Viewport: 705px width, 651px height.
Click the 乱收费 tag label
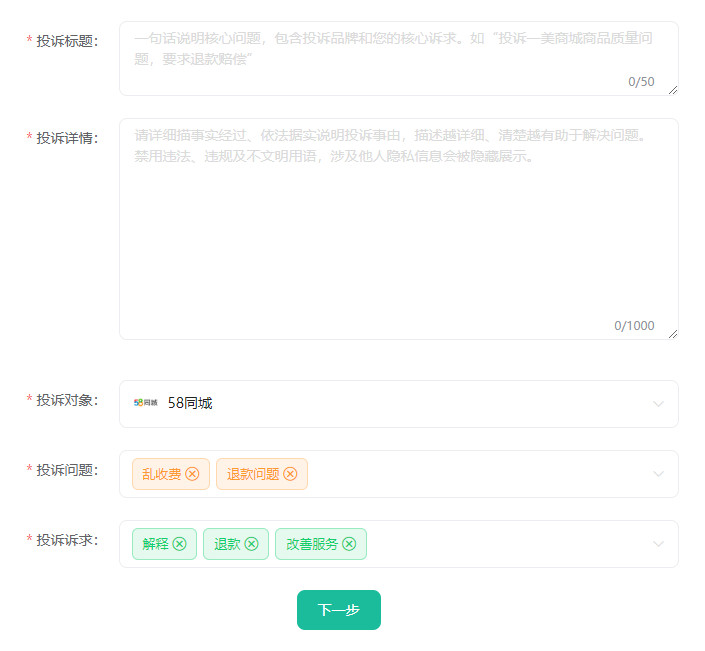pyautogui.click(x=161, y=474)
